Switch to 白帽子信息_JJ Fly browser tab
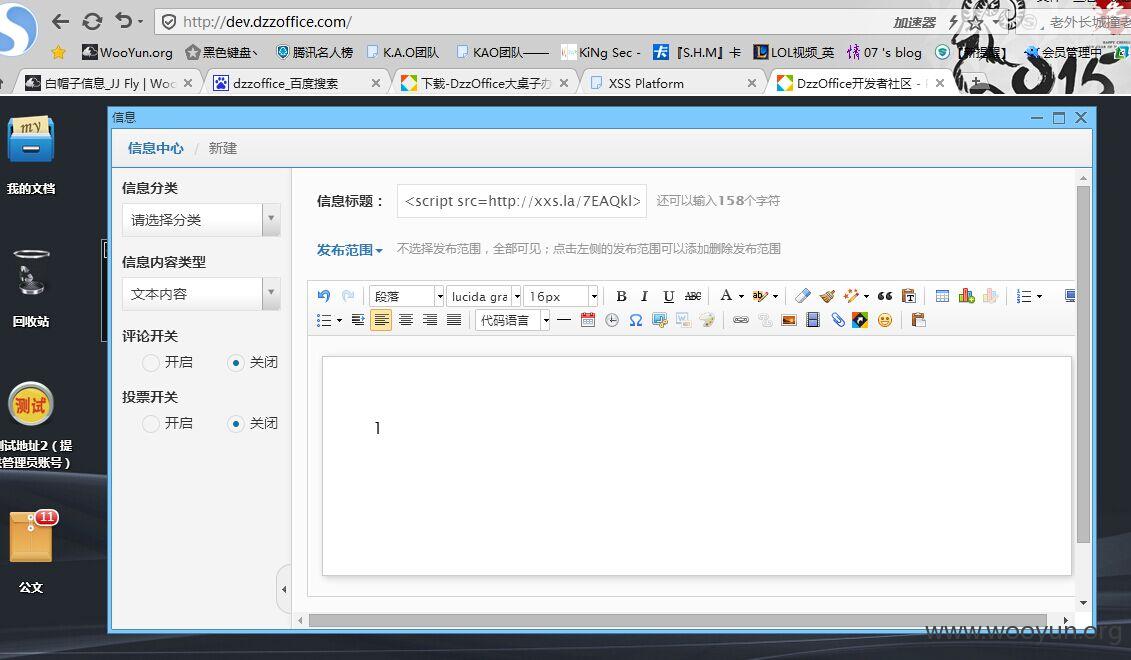This screenshot has width=1131, height=660. [108, 84]
